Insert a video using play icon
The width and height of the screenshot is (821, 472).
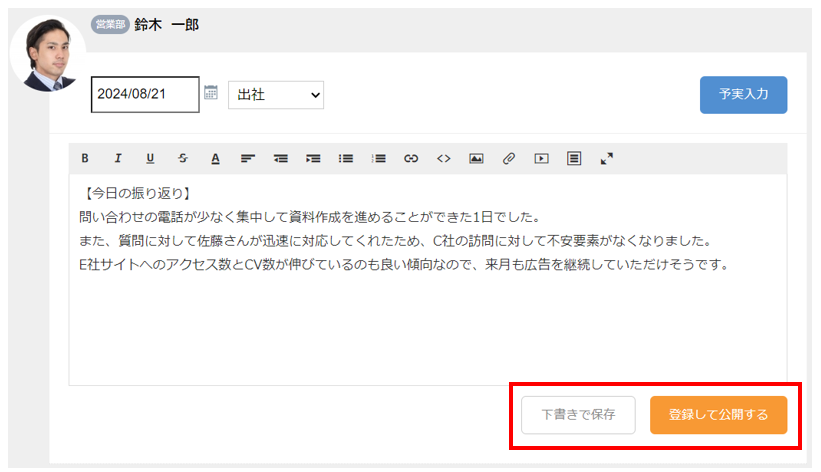(541, 158)
